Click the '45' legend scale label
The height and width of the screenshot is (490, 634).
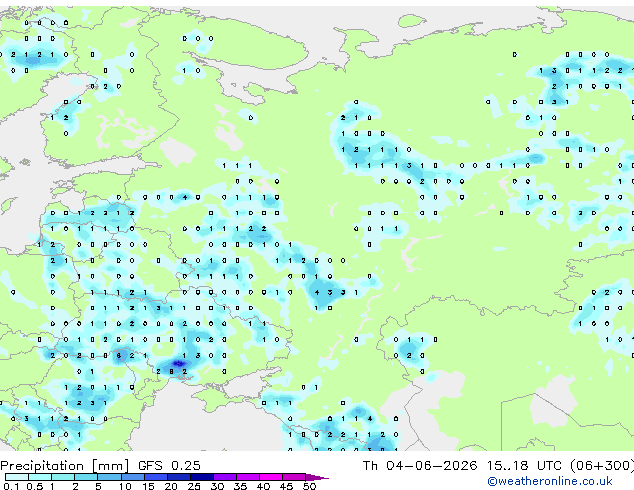click(x=286, y=486)
